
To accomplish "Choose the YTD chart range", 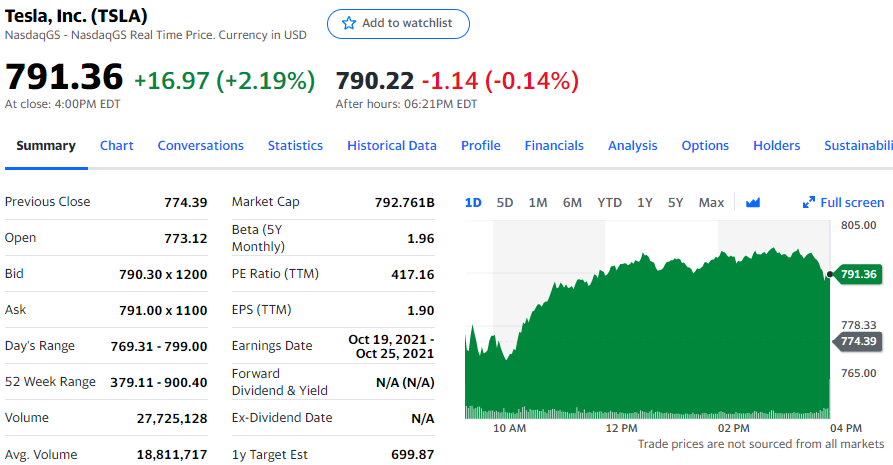I will 609,202.
